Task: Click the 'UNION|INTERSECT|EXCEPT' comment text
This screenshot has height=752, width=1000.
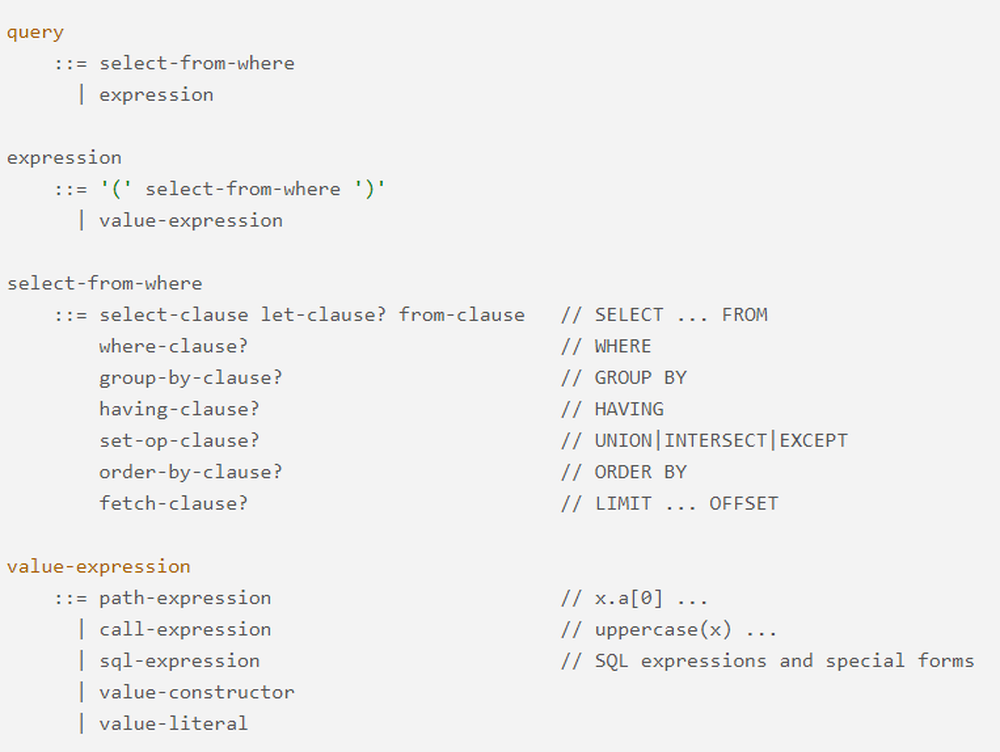Action: click(720, 441)
